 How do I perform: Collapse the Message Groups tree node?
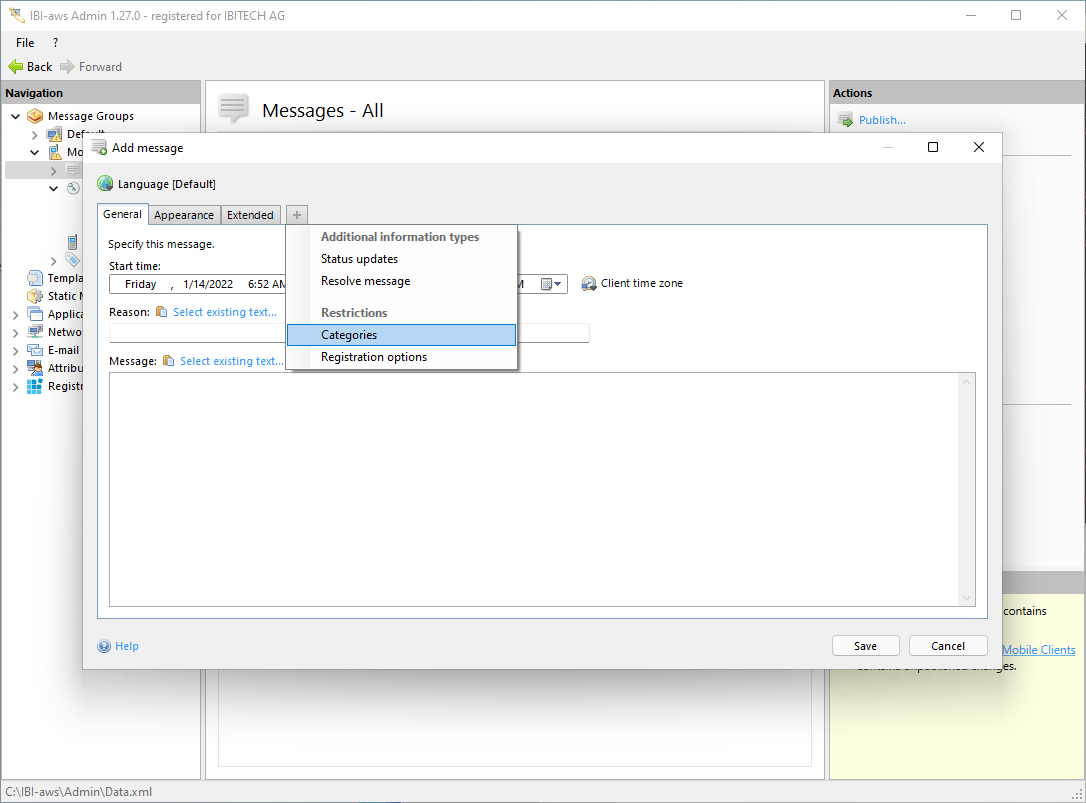[16, 116]
